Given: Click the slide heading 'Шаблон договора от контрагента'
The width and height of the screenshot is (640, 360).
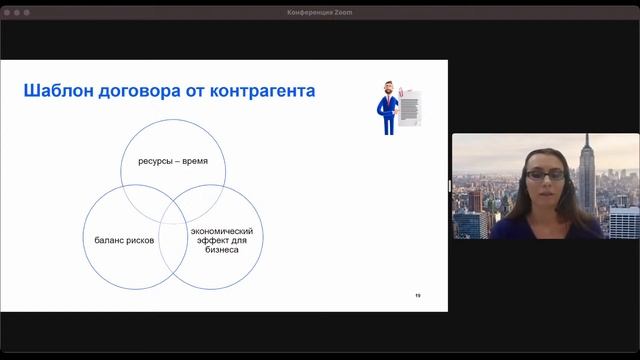Looking at the screenshot, I should 169,91.
